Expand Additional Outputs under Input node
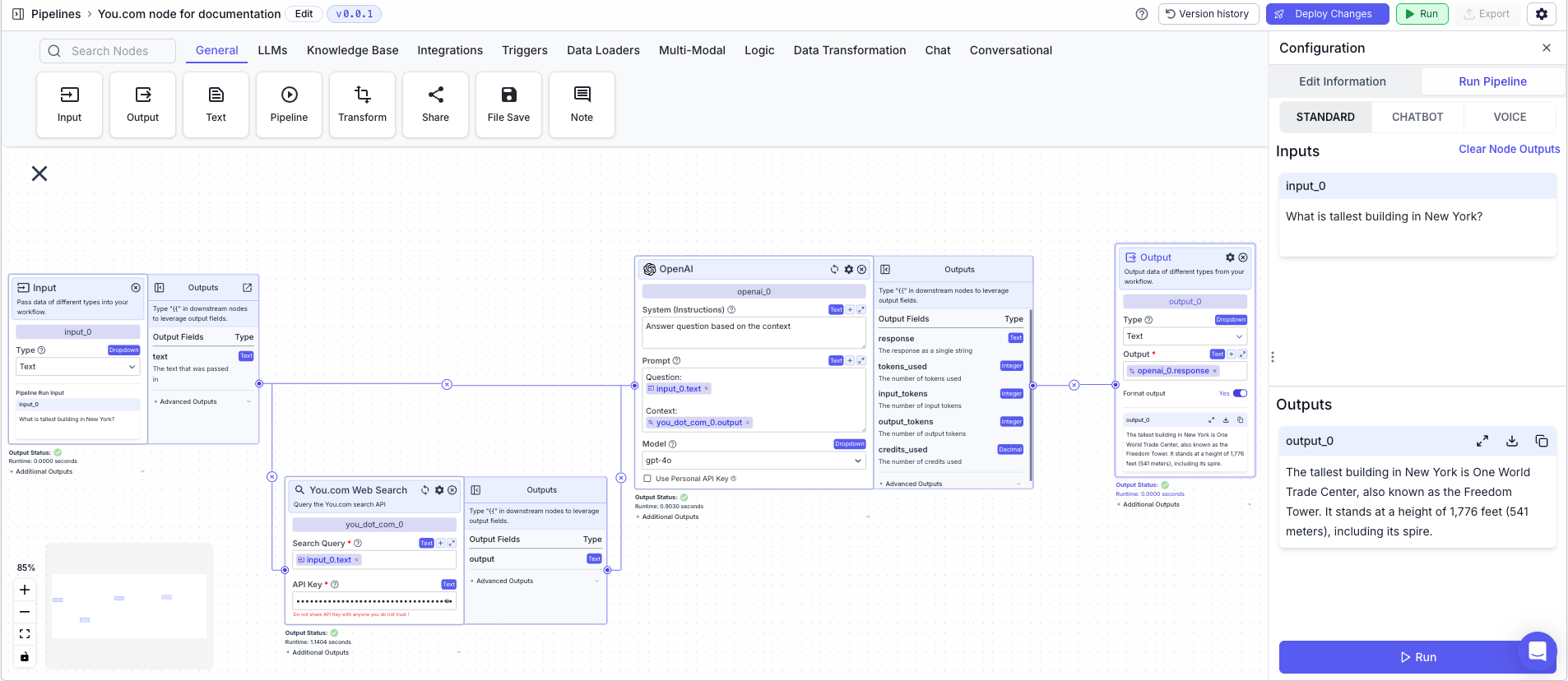1568x681 pixels. pyautogui.click(x=77, y=471)
